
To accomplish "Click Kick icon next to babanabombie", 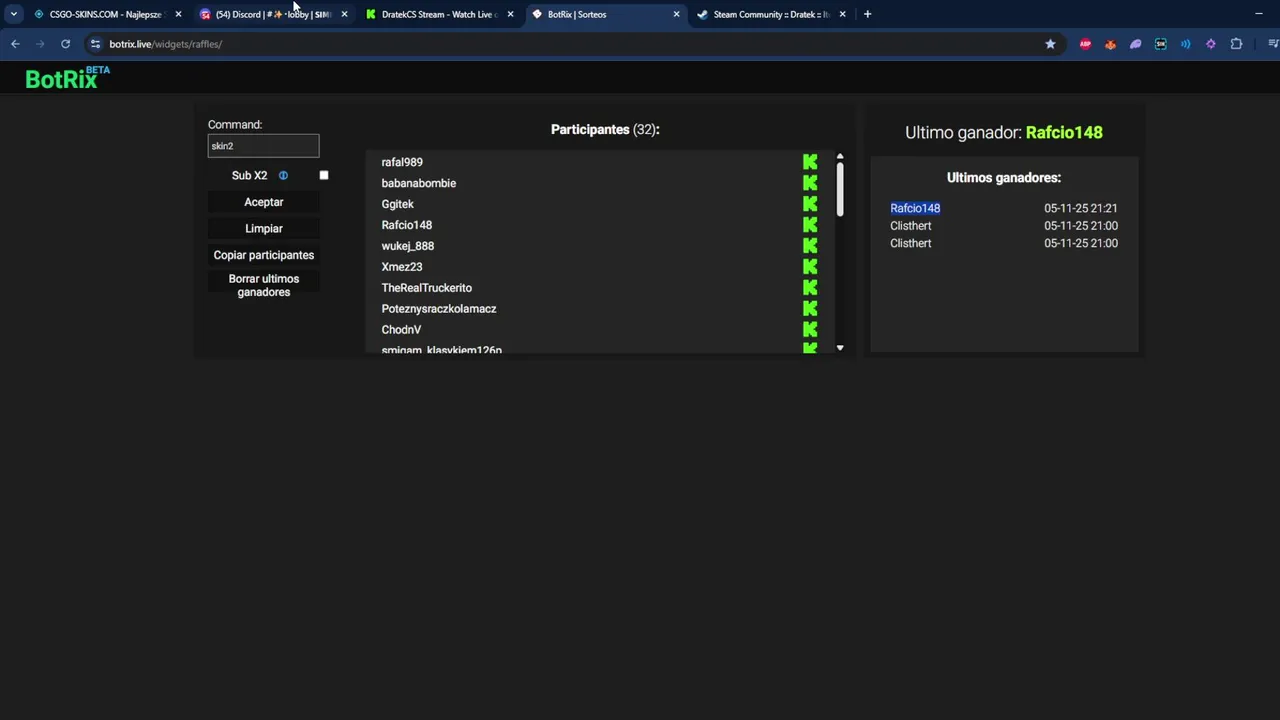I will tap(810, 183).
